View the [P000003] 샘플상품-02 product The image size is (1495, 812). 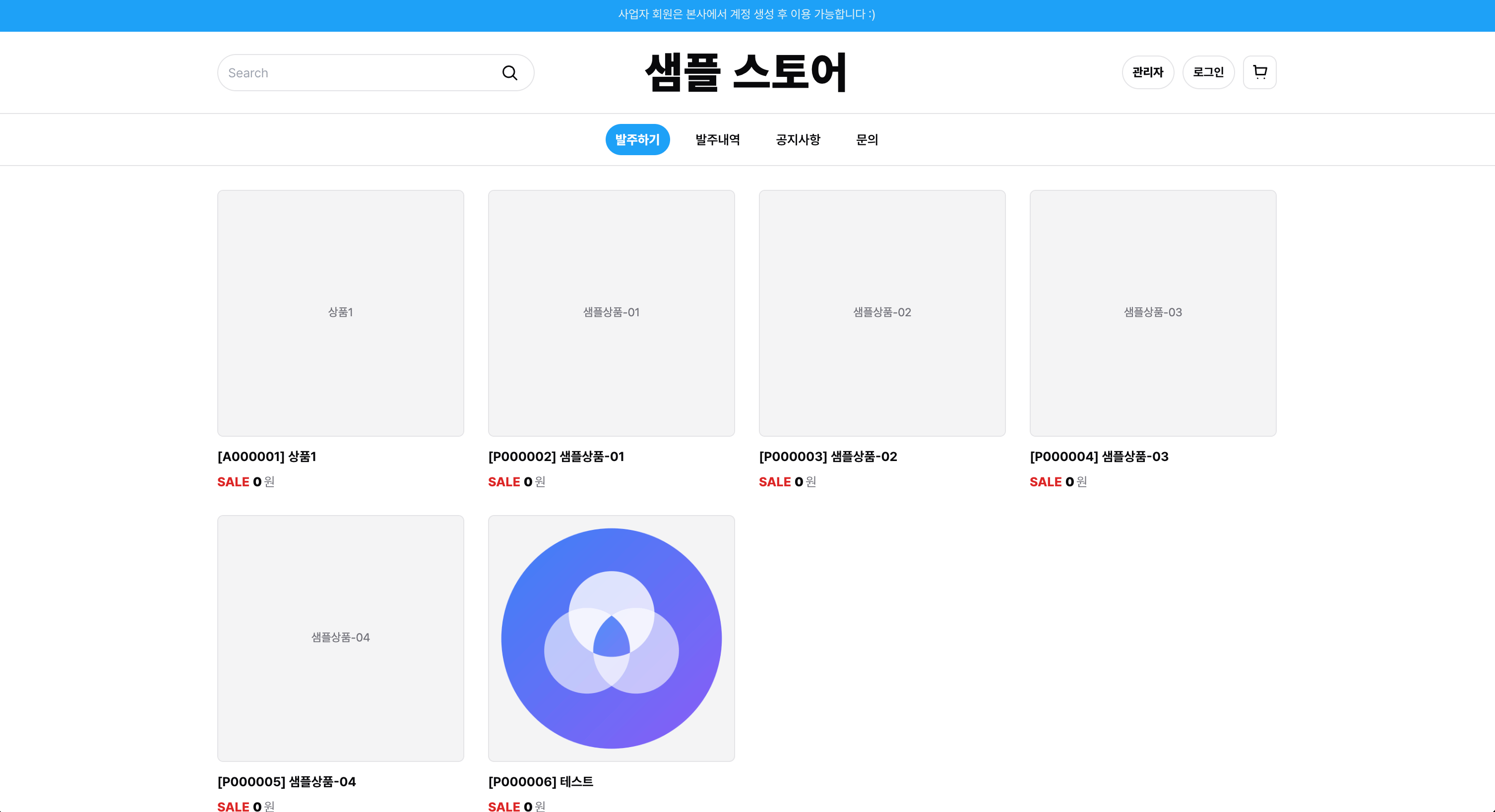pos(827,457)
